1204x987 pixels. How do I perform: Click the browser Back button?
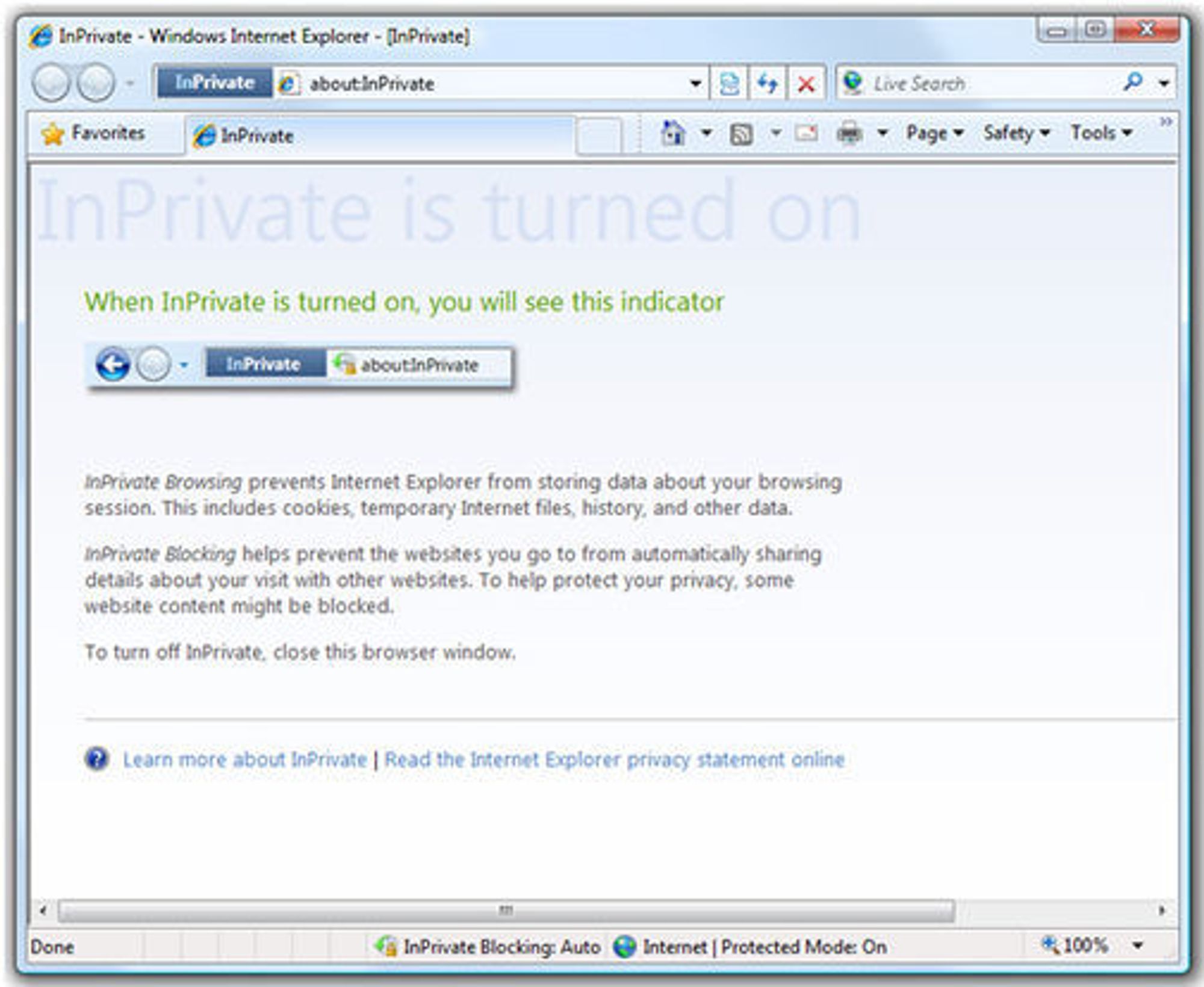pyautogui.click(x=51, y=83)
